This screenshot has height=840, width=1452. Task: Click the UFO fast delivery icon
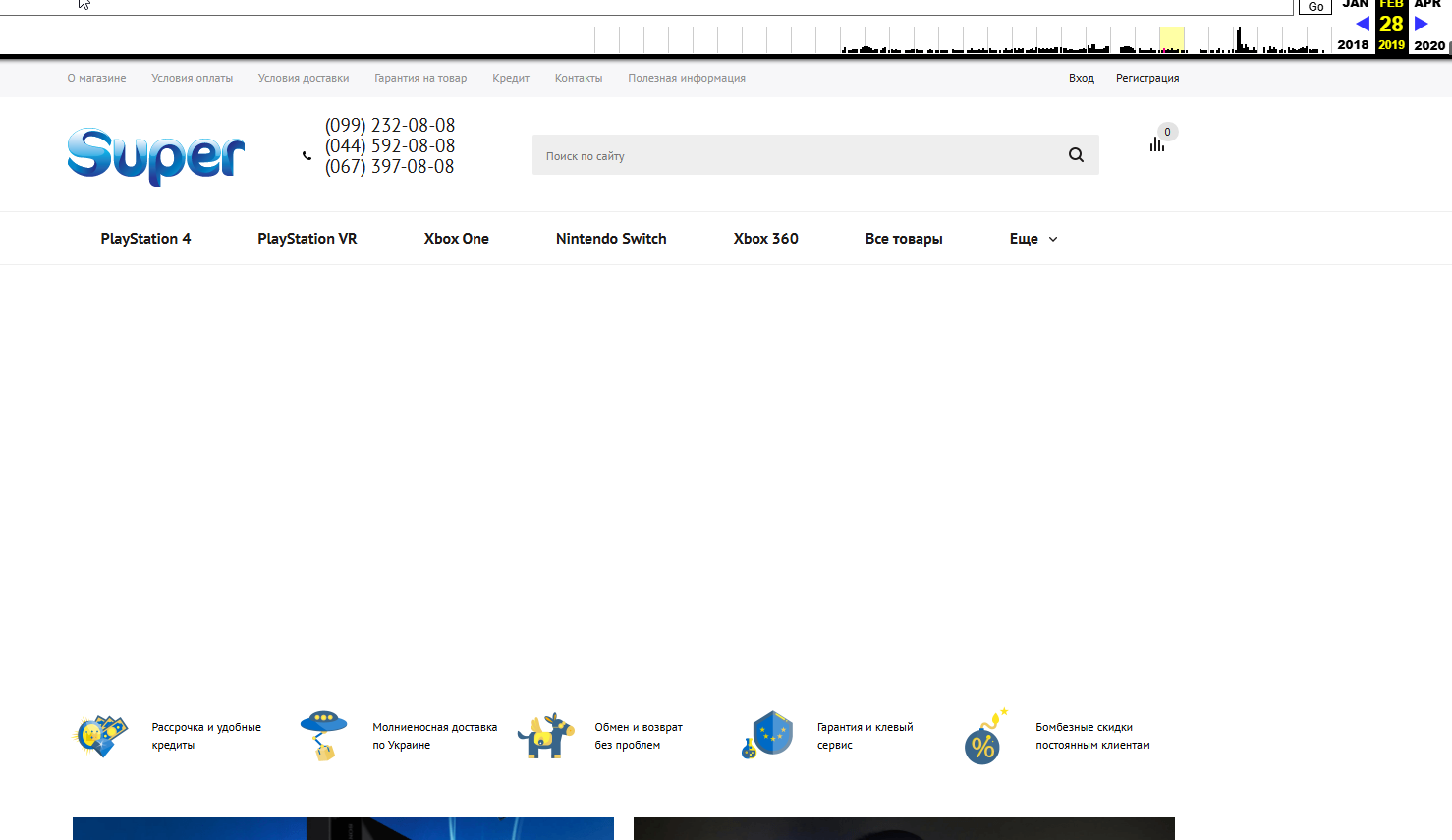click(323, 736)
